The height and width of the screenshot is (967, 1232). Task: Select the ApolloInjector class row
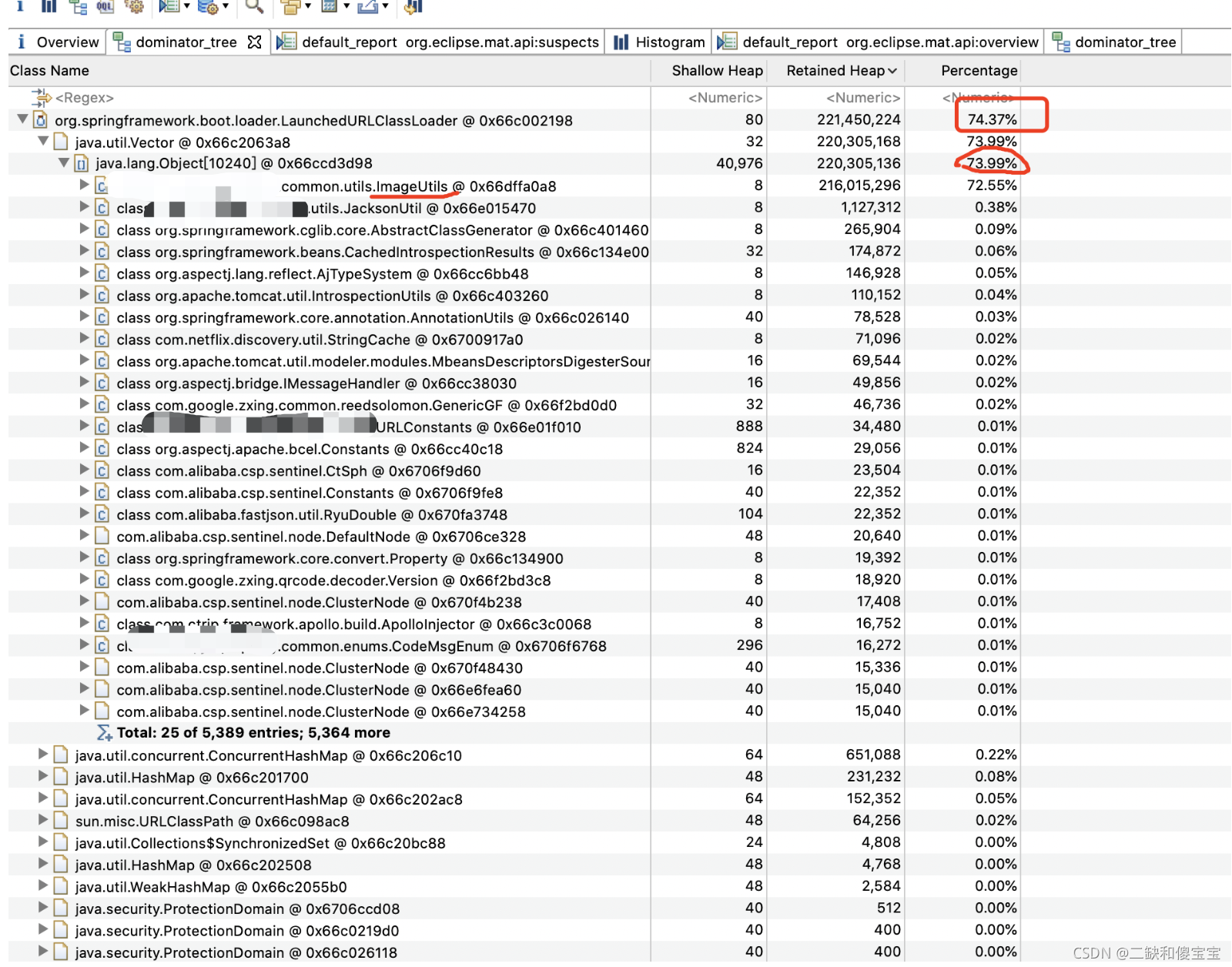point(514,624)
